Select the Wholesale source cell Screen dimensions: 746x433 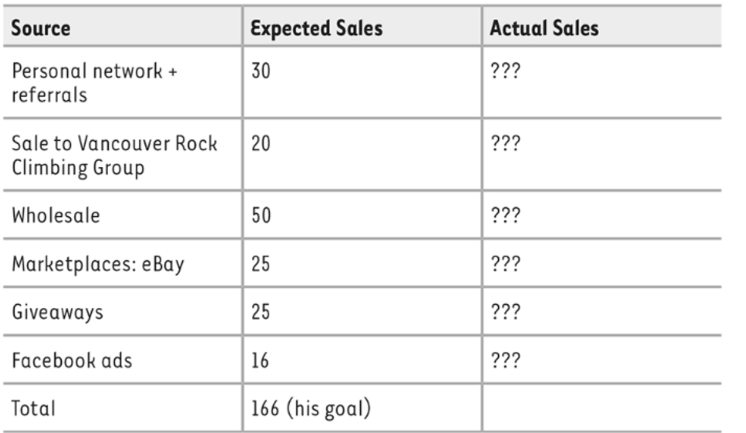click(x=56, y=215)
